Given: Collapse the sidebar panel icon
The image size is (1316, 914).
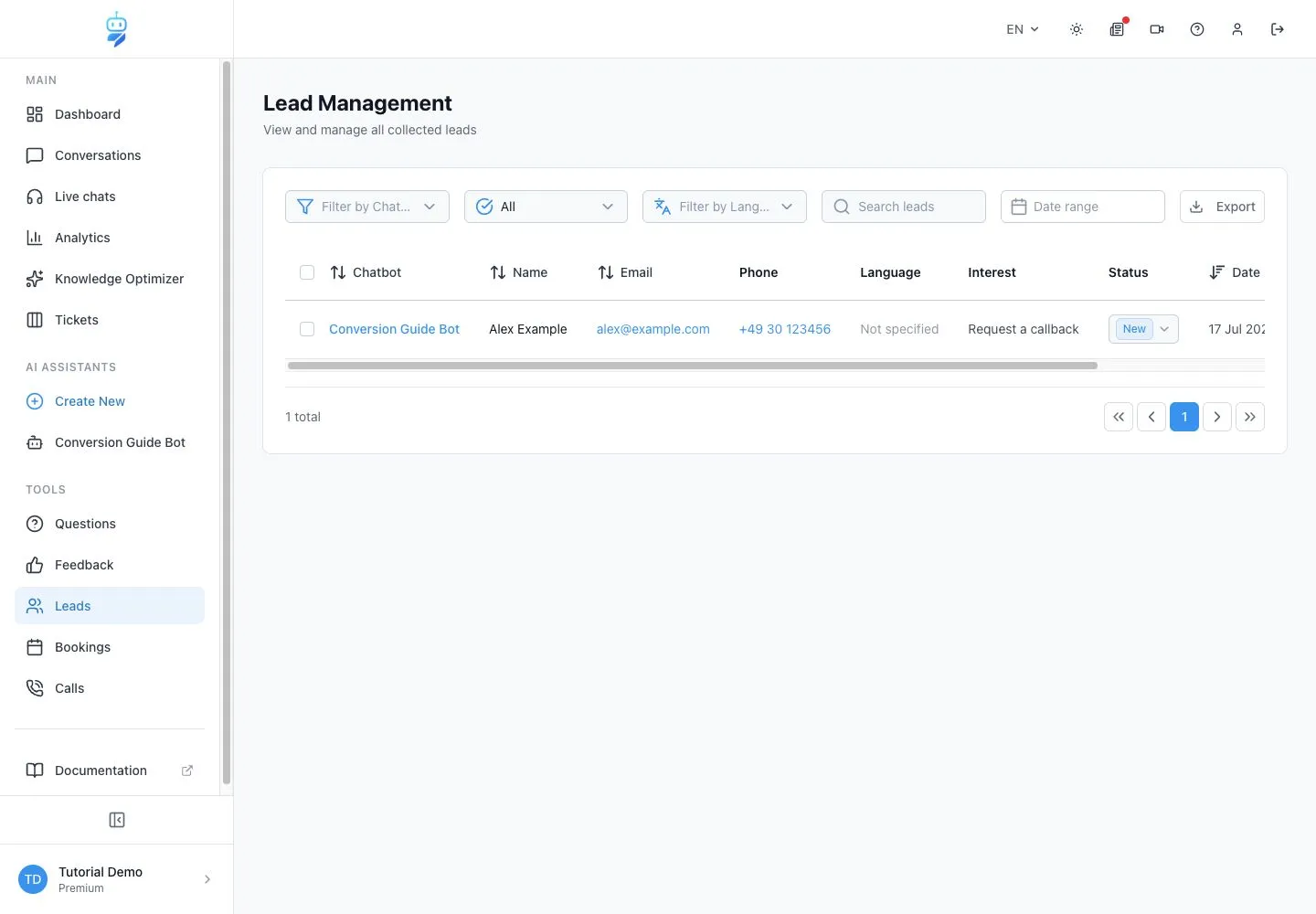Looking at the screenshot, I should (x=117, y=820).
